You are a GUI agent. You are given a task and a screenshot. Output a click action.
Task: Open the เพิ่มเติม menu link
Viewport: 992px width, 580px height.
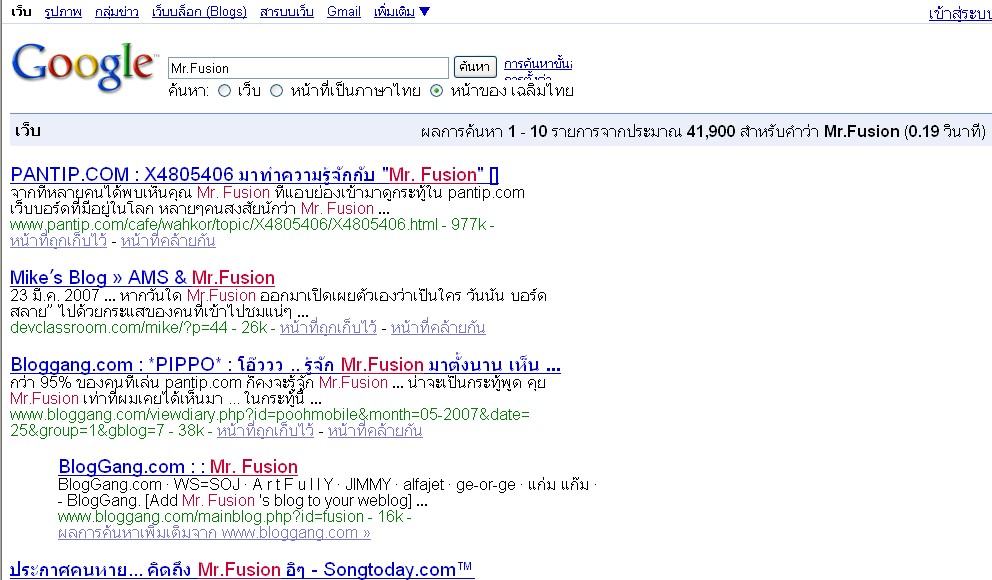coord(394,12)
